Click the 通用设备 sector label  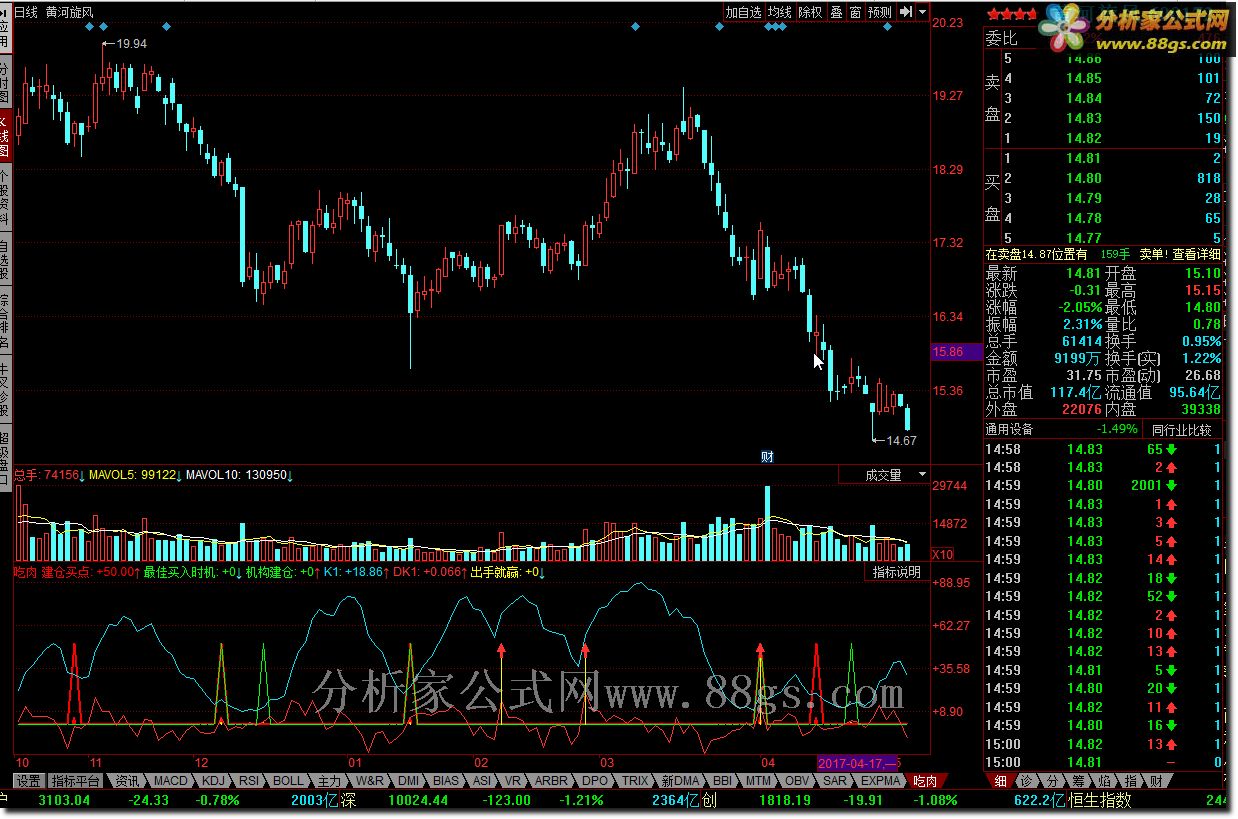pyautogui.click(x=1009, y=429)
